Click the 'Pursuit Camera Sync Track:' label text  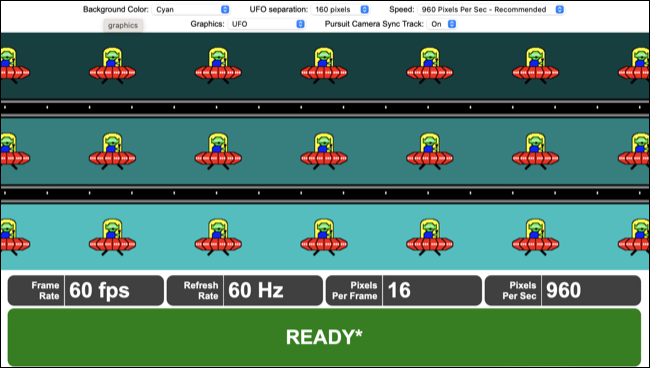(374, 24)
